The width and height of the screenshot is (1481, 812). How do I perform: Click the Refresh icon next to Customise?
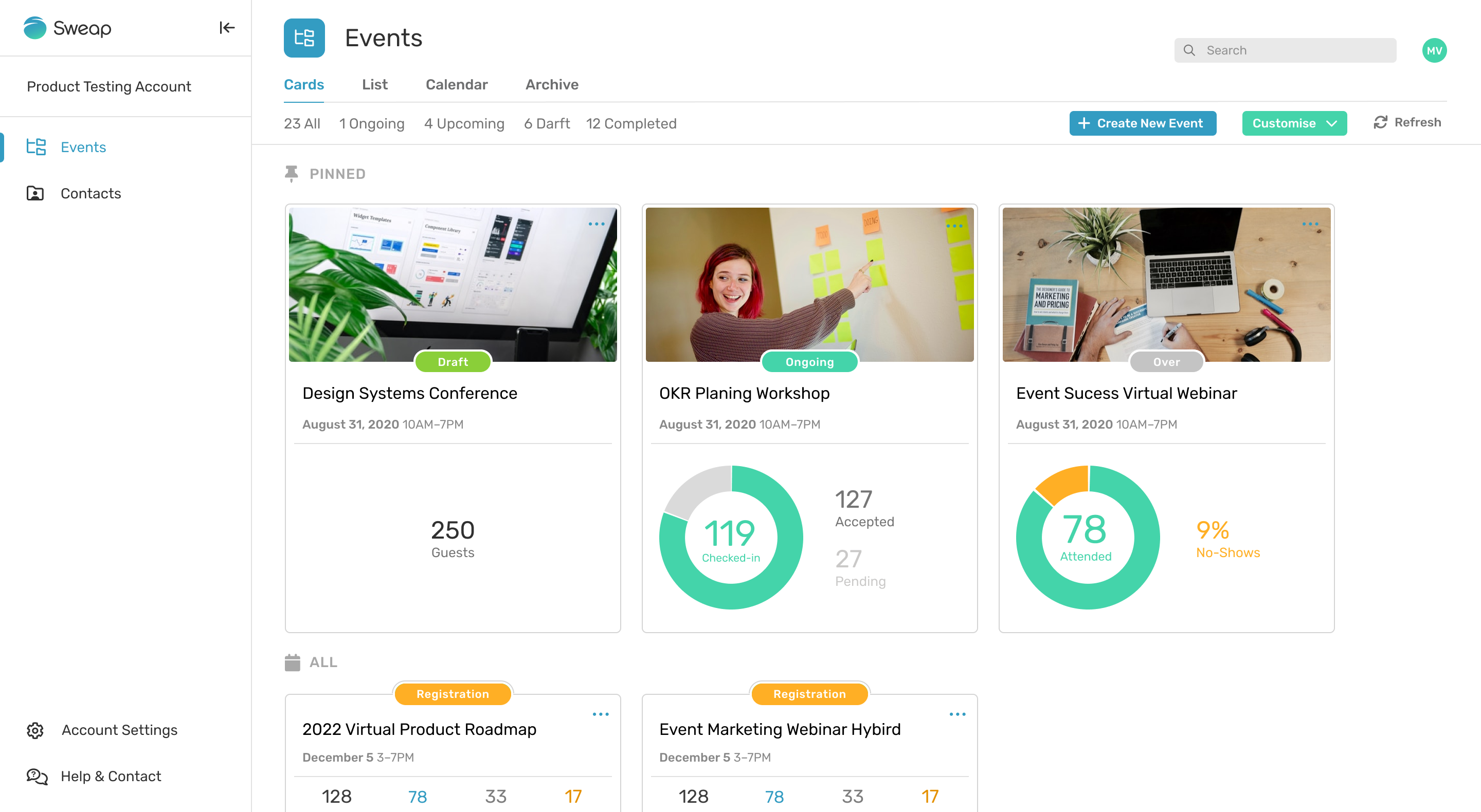pyautogui.click(x=1380, y=122)
